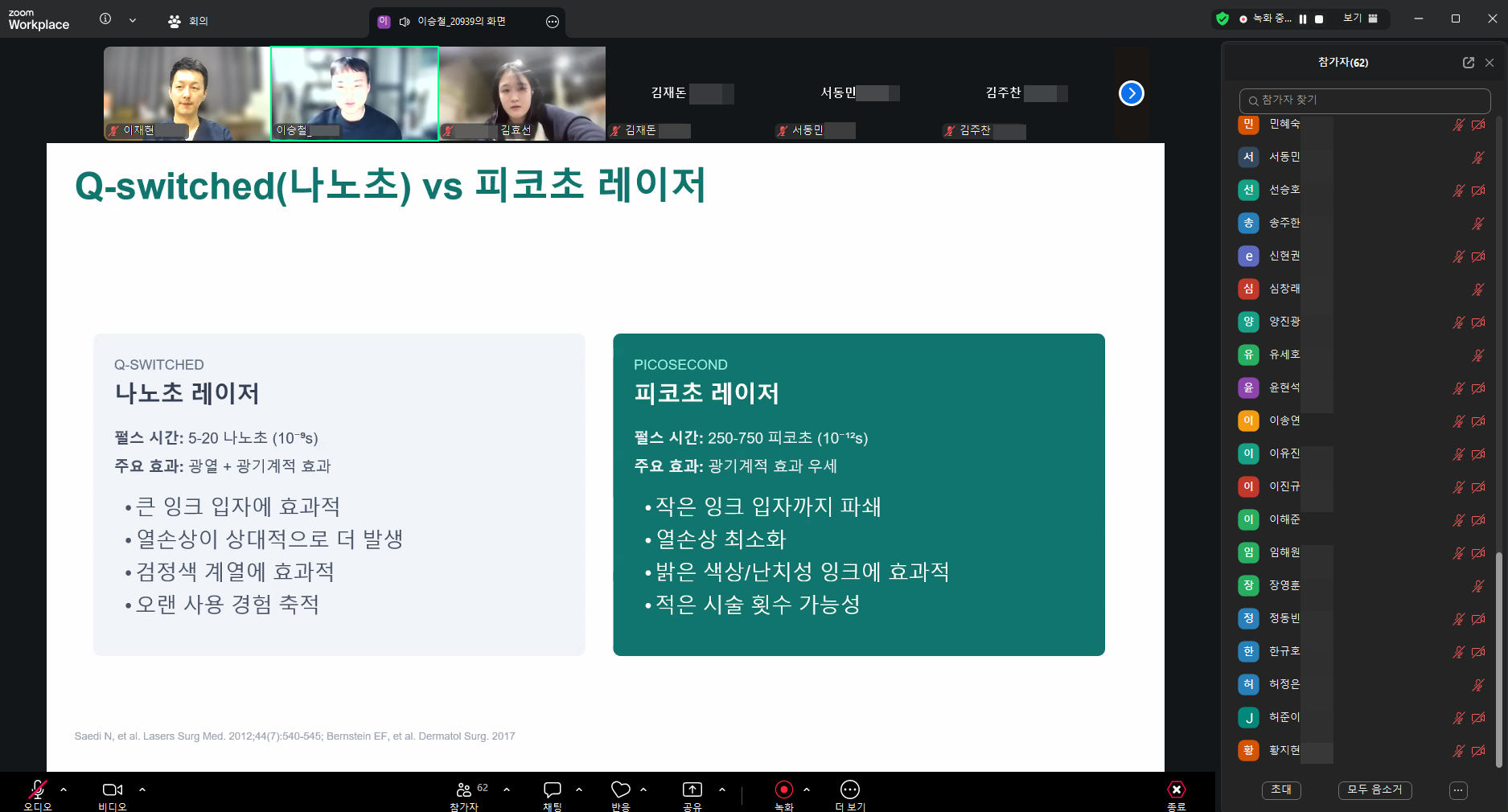Viewport: 1508px width, 812px height.
Task: Pause the recording in top bar
Action: (x=1303, y=19)
